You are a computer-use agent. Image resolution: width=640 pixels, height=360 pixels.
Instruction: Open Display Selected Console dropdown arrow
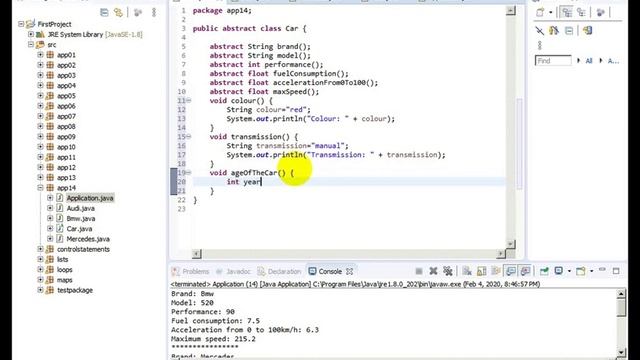pos(569,271)
